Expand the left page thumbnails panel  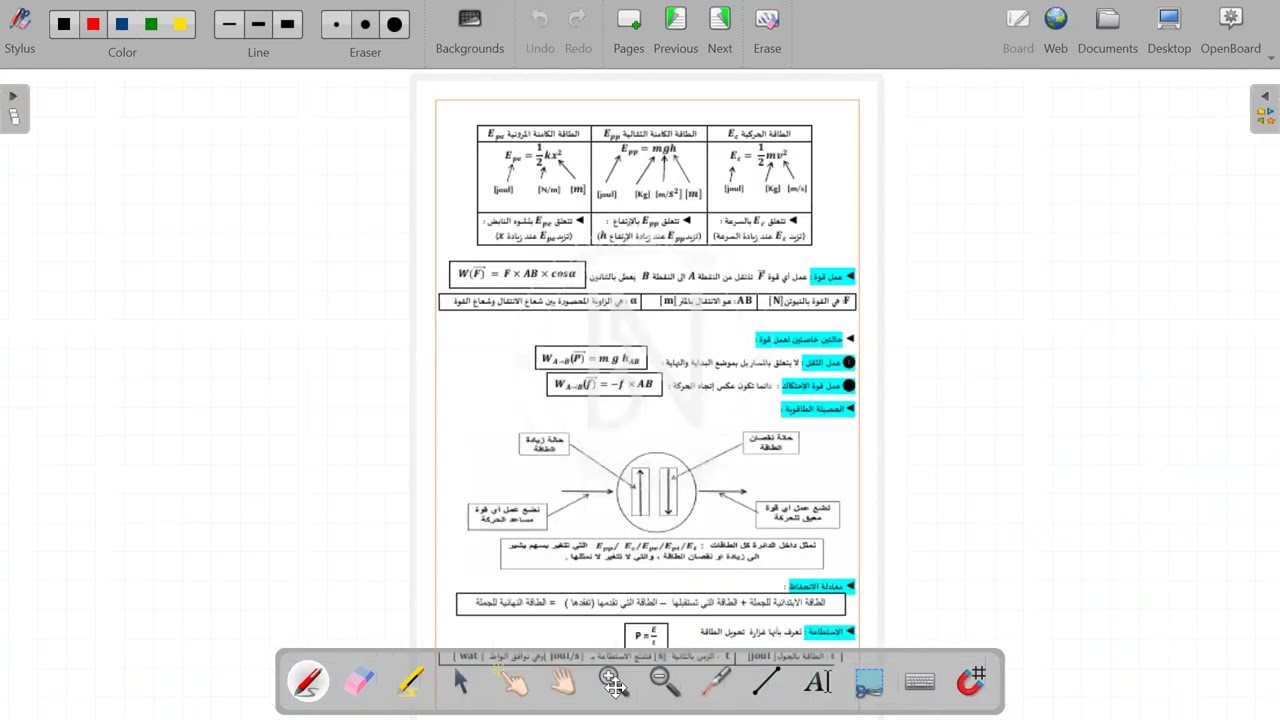click(x=13, y=97)
